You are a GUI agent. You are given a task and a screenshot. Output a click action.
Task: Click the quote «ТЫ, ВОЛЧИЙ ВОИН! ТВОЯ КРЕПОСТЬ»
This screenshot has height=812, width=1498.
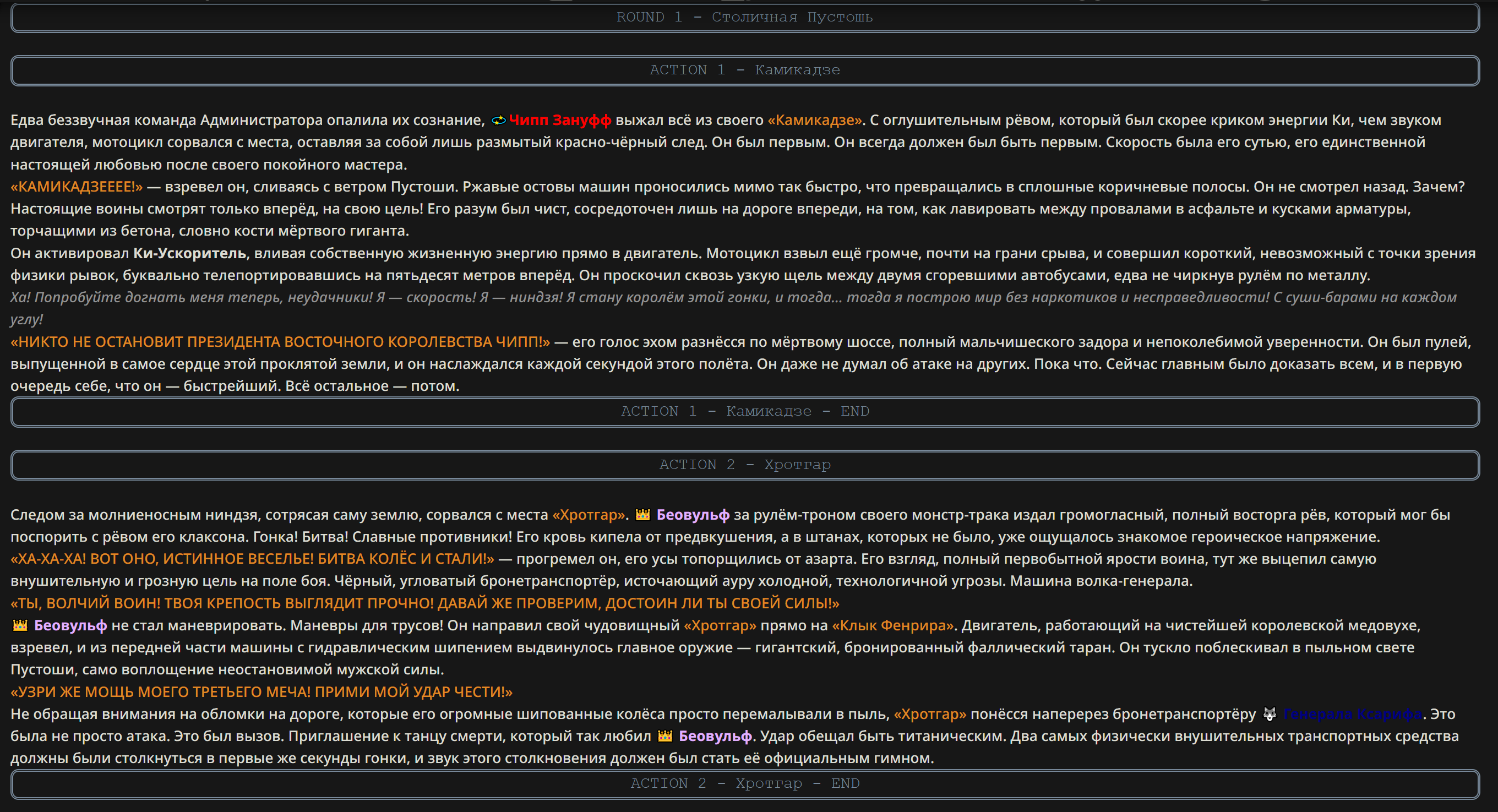tap(425, 603)
